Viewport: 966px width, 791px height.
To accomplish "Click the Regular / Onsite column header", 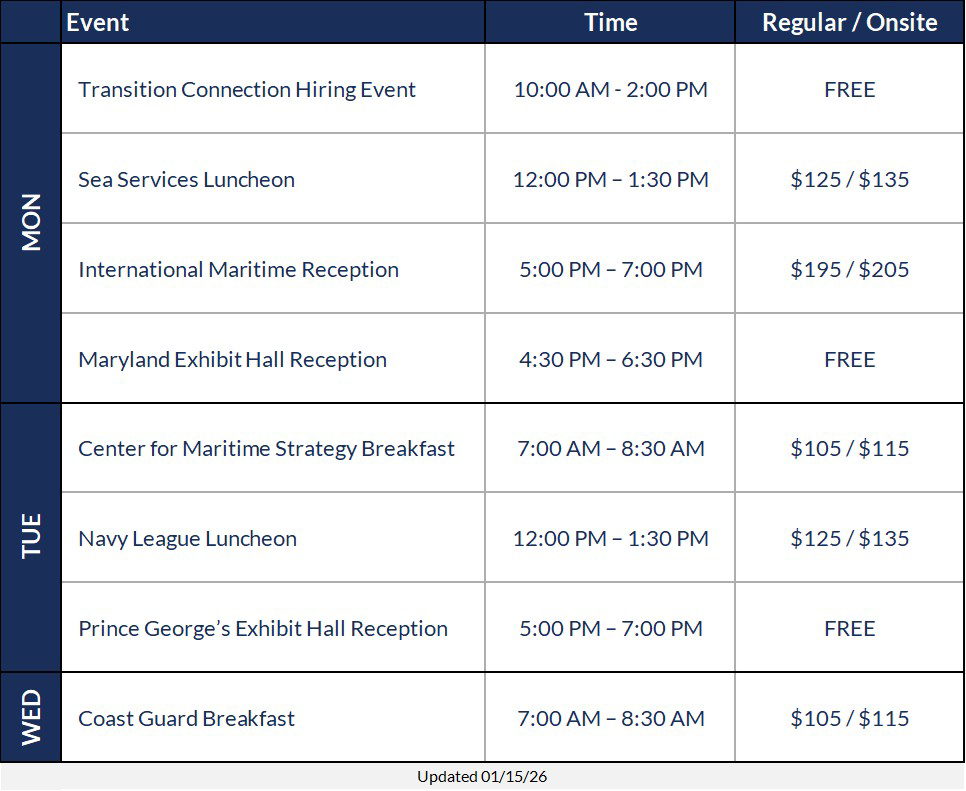I will [x=849, y=22].
